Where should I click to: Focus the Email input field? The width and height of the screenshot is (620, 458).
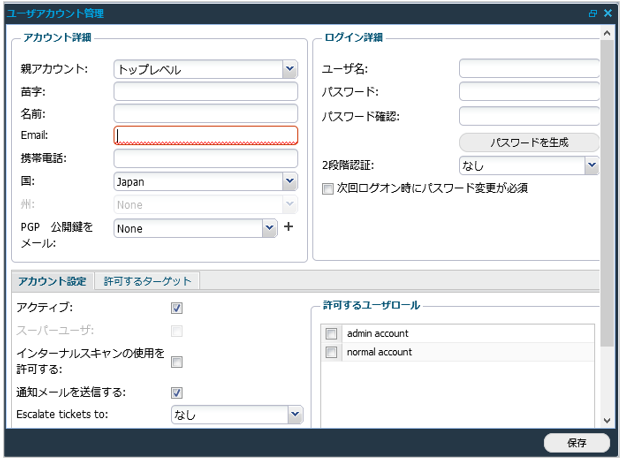click(x=206, y=135)
